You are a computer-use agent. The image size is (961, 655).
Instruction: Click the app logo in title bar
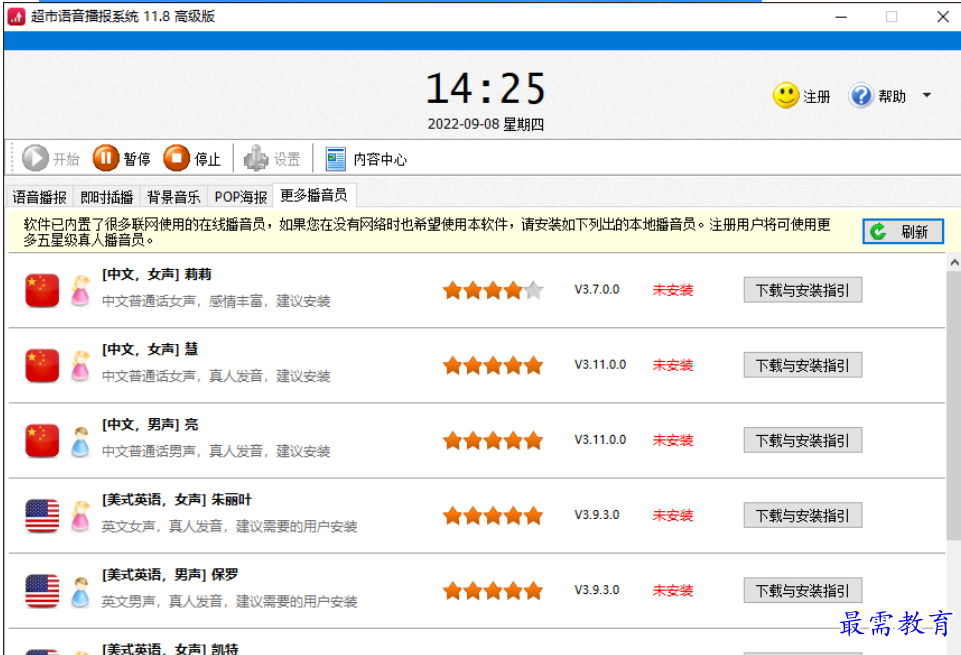[x=16, y=17]
